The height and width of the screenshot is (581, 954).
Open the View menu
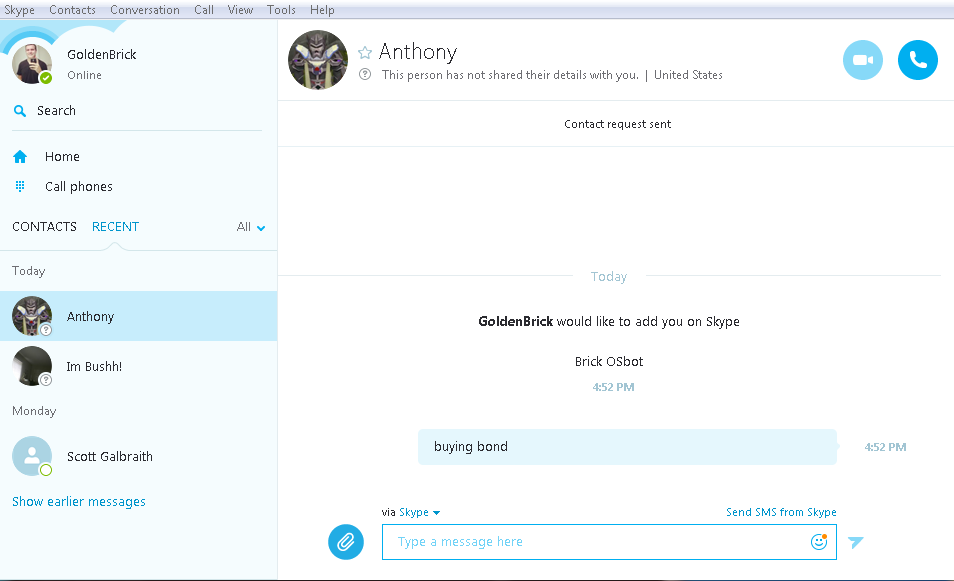click(x=240, y=10)
